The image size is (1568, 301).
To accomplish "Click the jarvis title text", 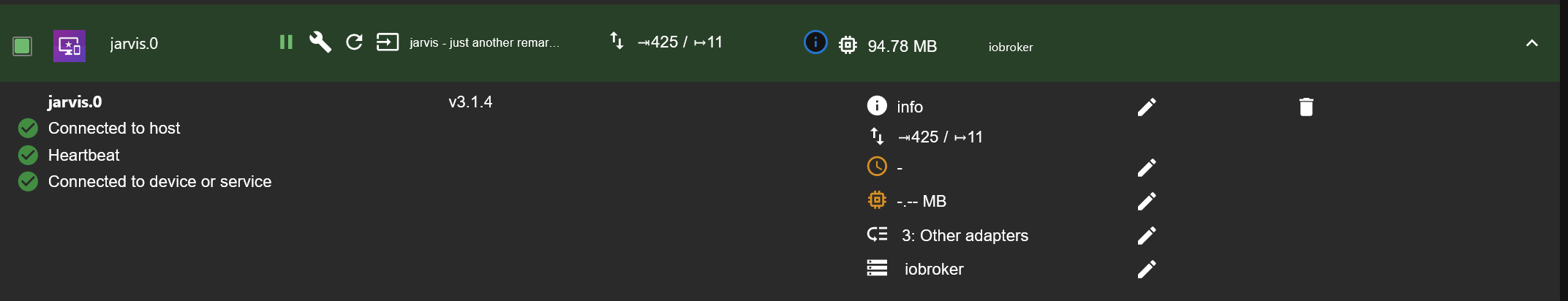I will (x=484, y=43).
